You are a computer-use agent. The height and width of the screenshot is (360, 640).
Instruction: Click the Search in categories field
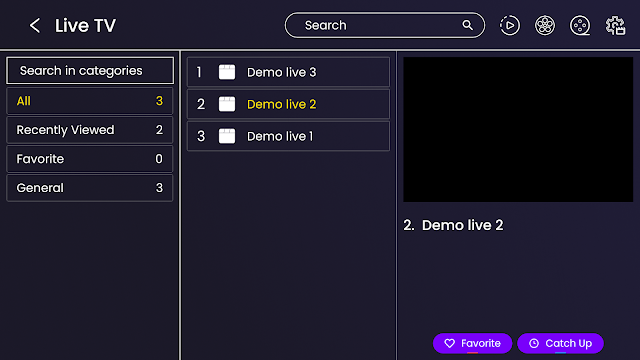pyautogui.click(x=90, y=71)
